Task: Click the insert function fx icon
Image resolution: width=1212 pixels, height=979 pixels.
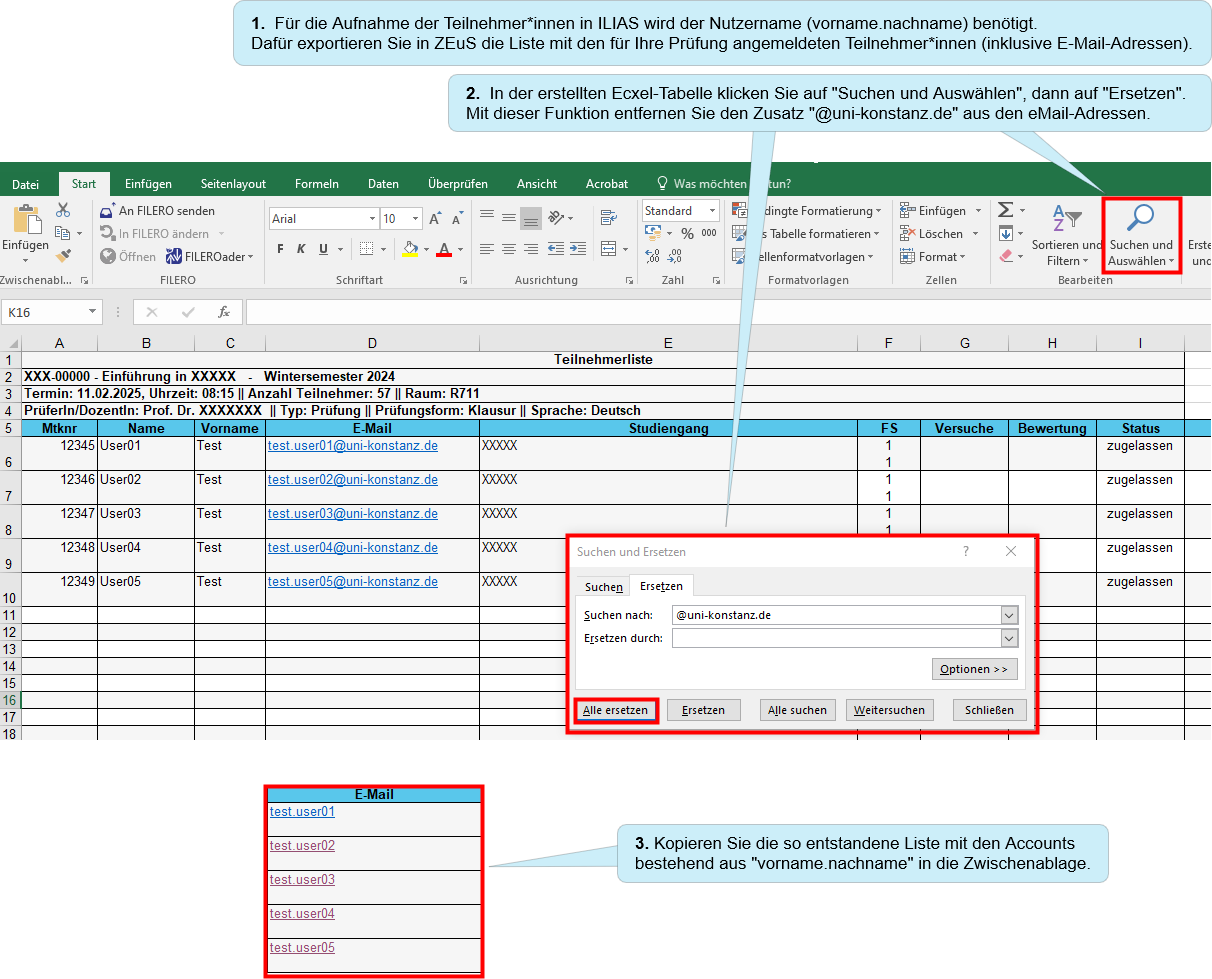Action: pyautogui.click(x=224, y=312)
